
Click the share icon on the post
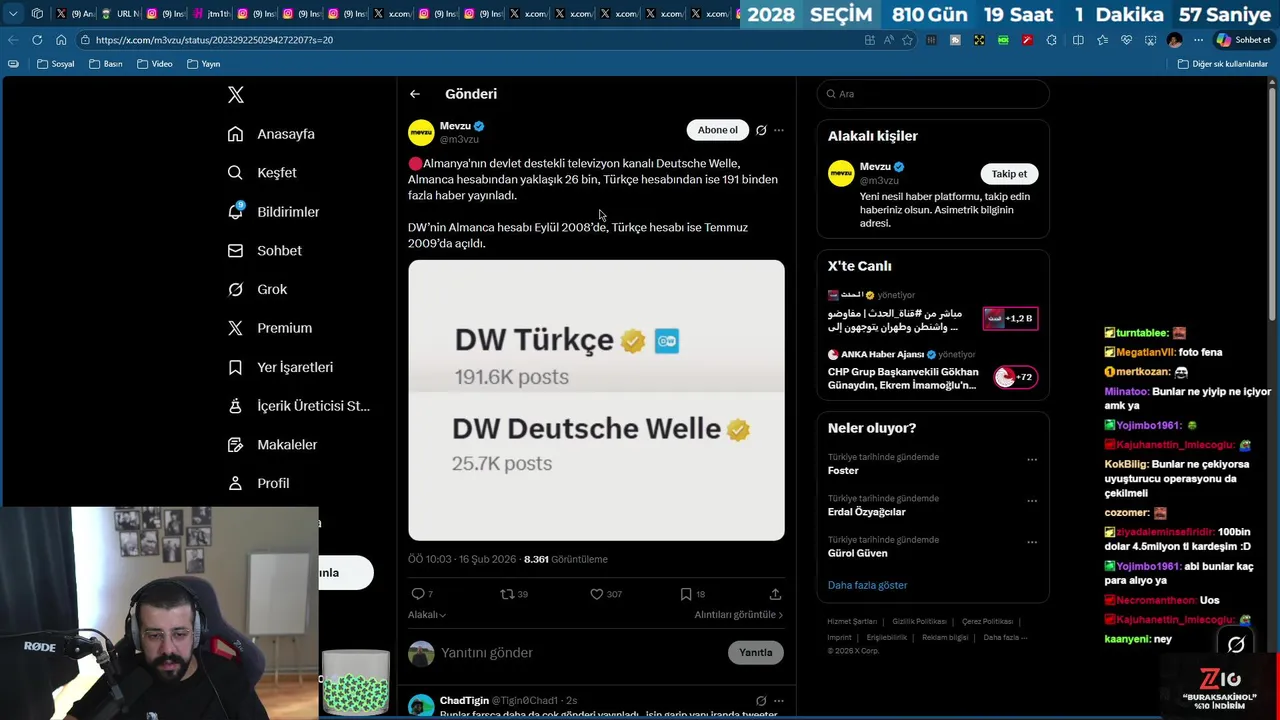(775, 594)
